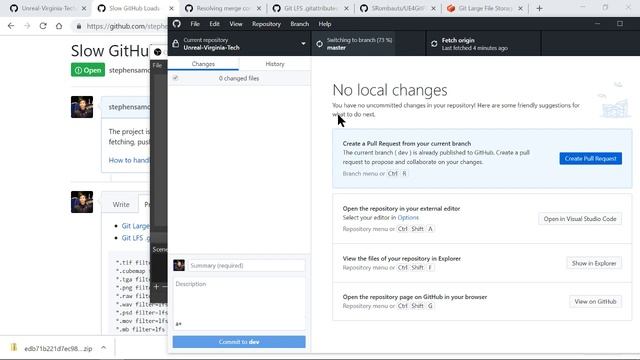Open the Help menu
Viewport: 640px width, 360px height.
324,24
